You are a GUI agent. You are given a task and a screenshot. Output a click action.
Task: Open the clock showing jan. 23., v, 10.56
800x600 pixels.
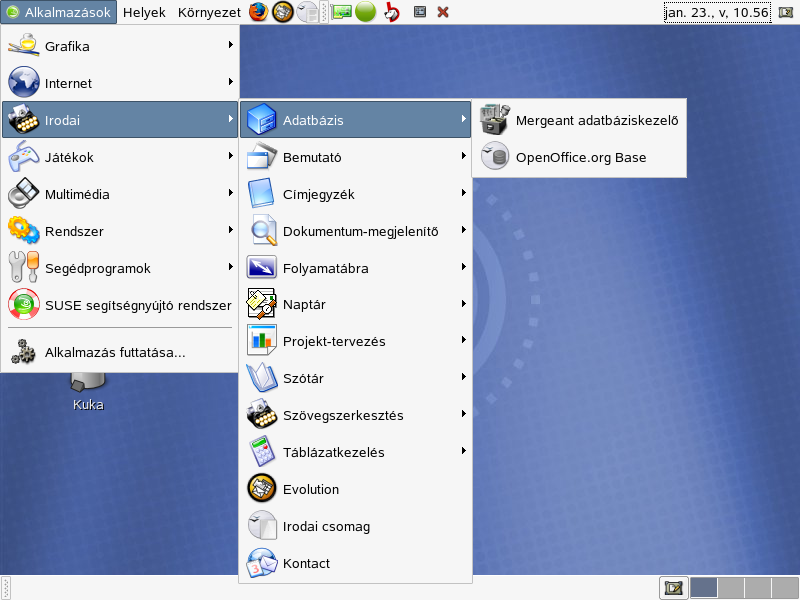coord(717,12)
